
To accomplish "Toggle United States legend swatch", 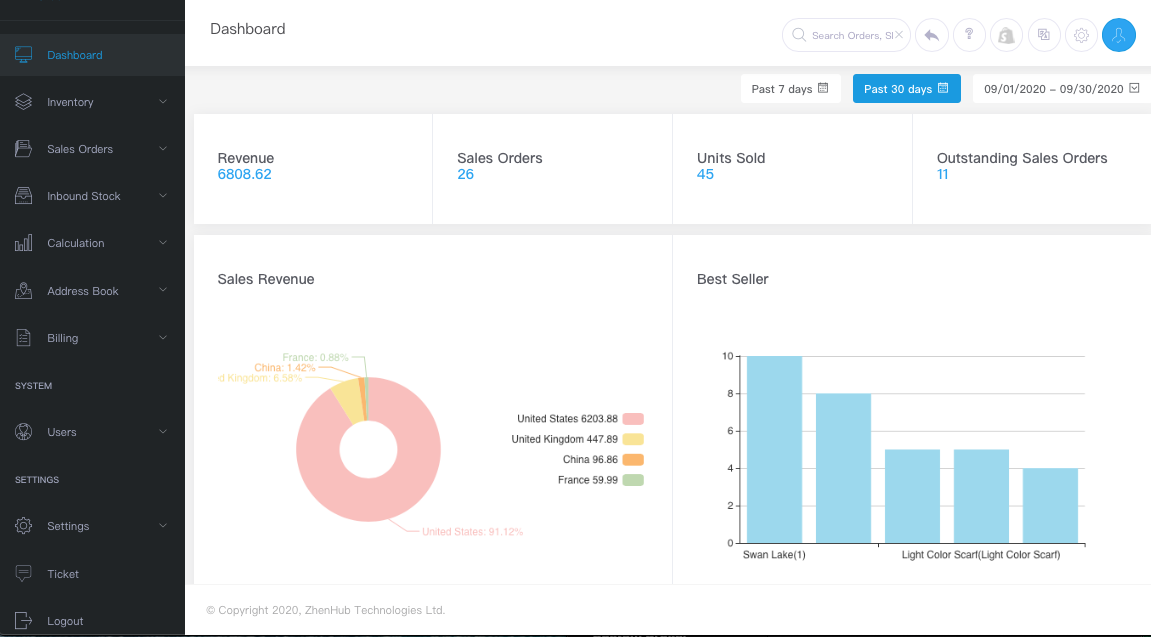I will coord(633,419).
